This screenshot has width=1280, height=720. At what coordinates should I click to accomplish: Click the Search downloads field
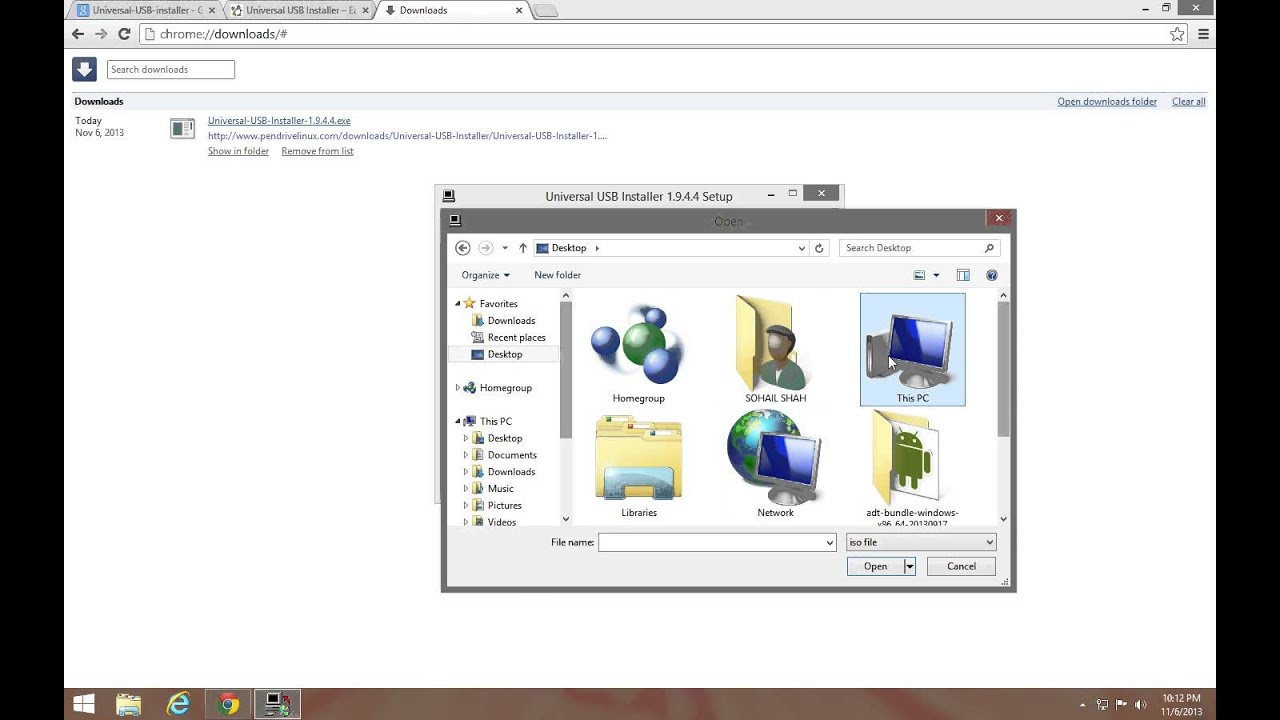[171, 69]
